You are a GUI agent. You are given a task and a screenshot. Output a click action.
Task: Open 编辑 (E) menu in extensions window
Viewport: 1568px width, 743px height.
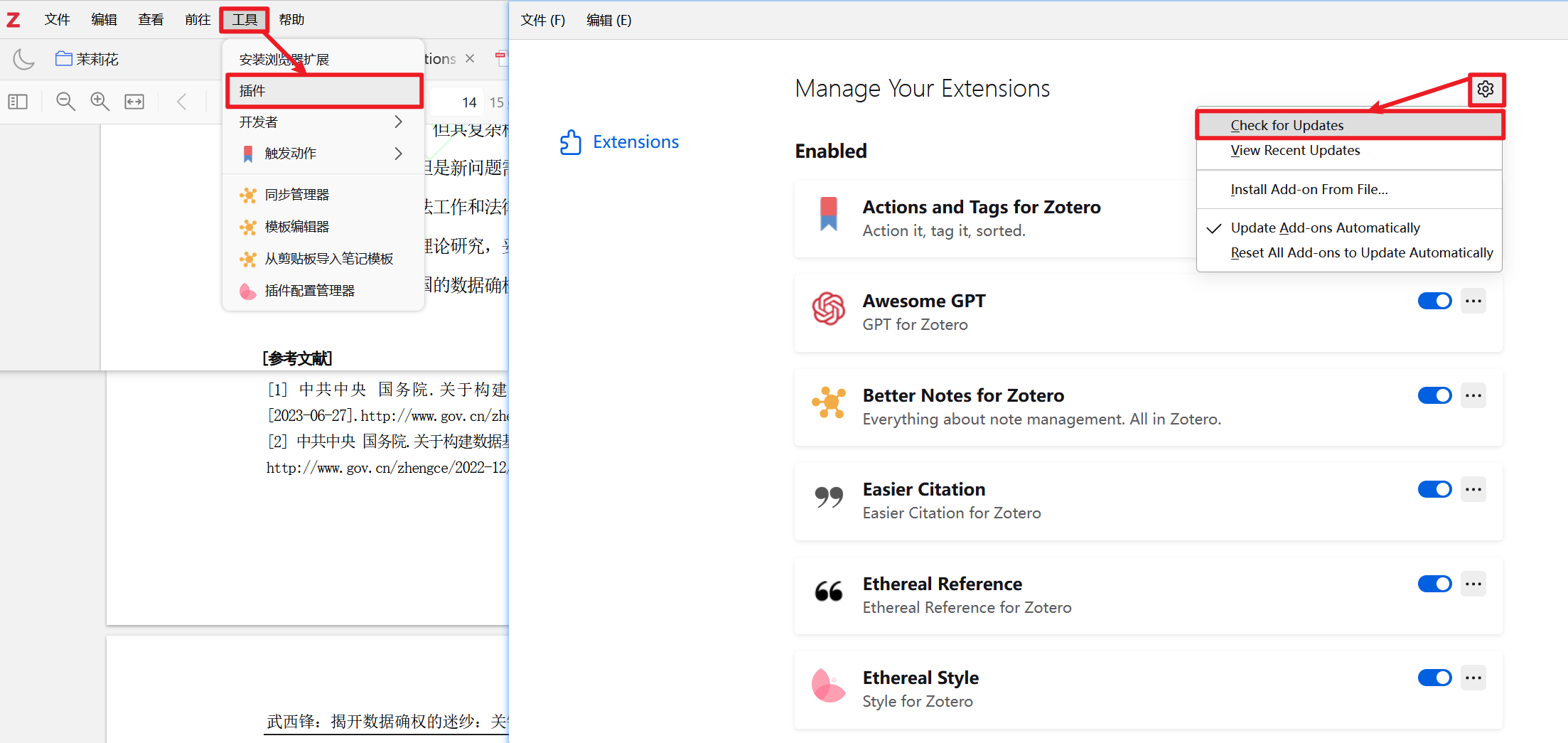[x=609, y=20]
